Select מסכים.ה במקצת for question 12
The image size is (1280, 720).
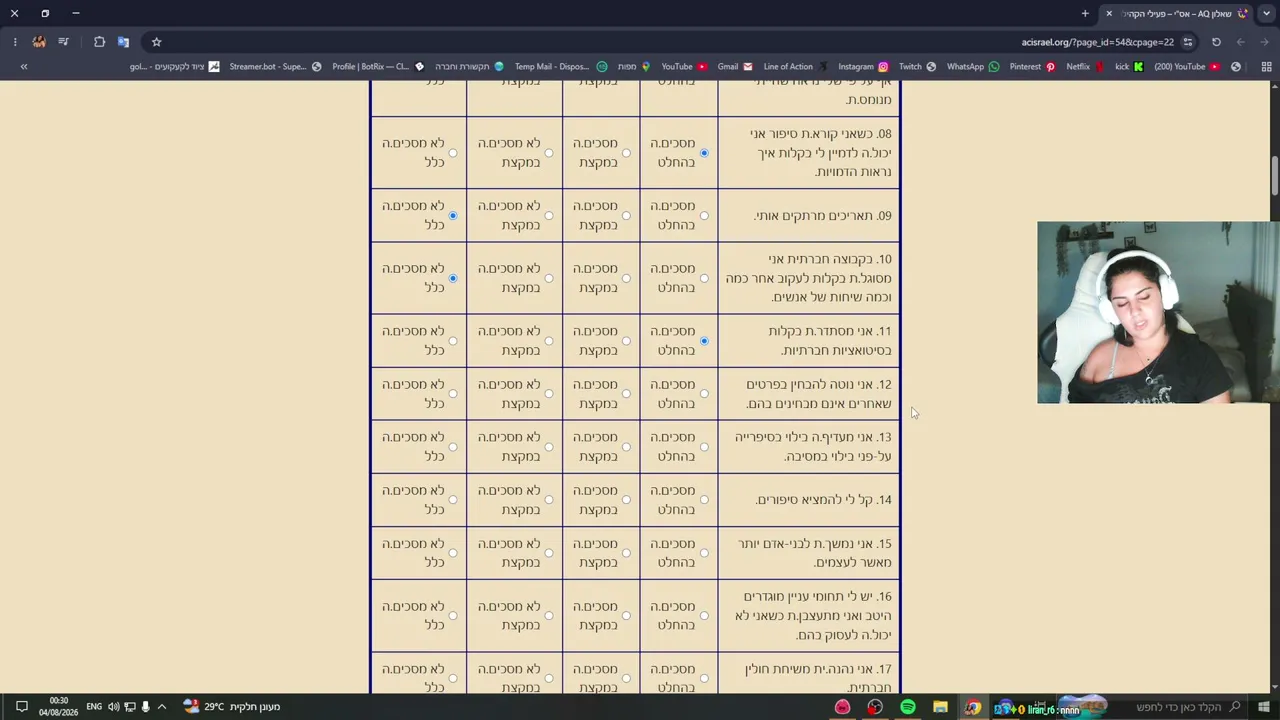click(626, 394)
